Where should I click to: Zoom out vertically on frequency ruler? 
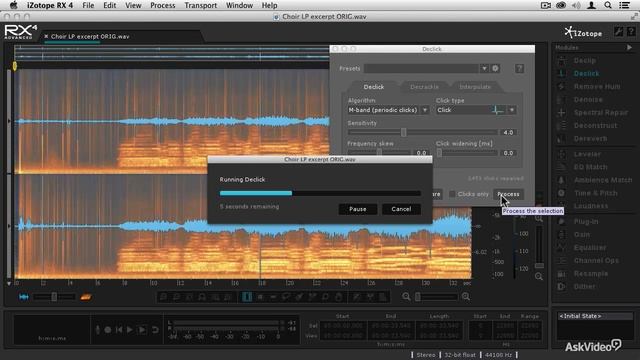coord(539,276)
